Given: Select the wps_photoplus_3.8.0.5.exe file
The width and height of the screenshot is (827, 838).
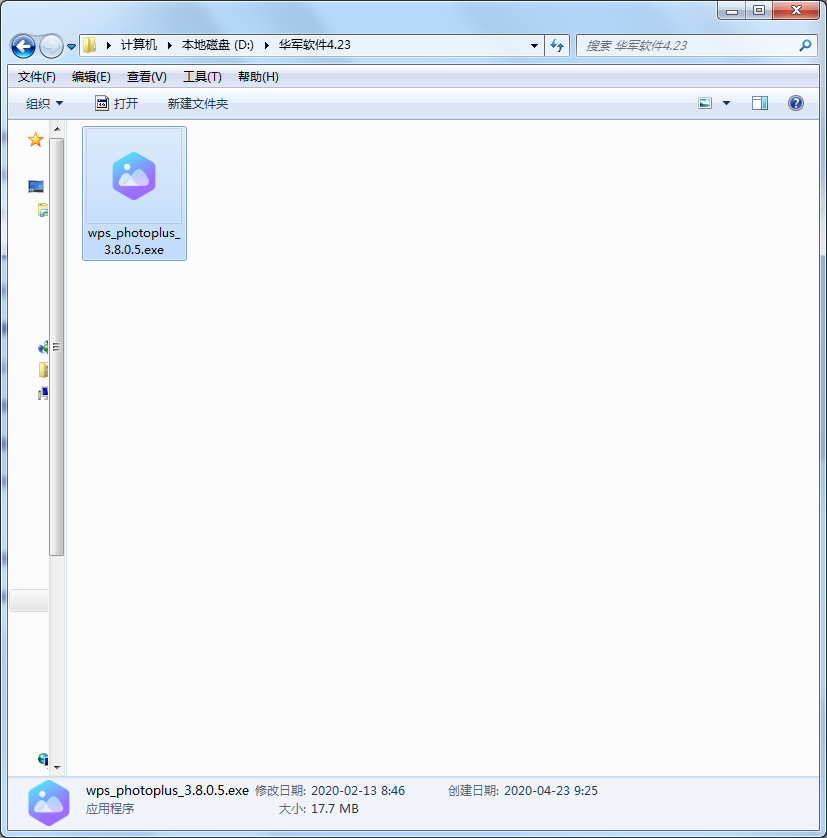Looking at the screenshot, I should click(x=134, y=193).
